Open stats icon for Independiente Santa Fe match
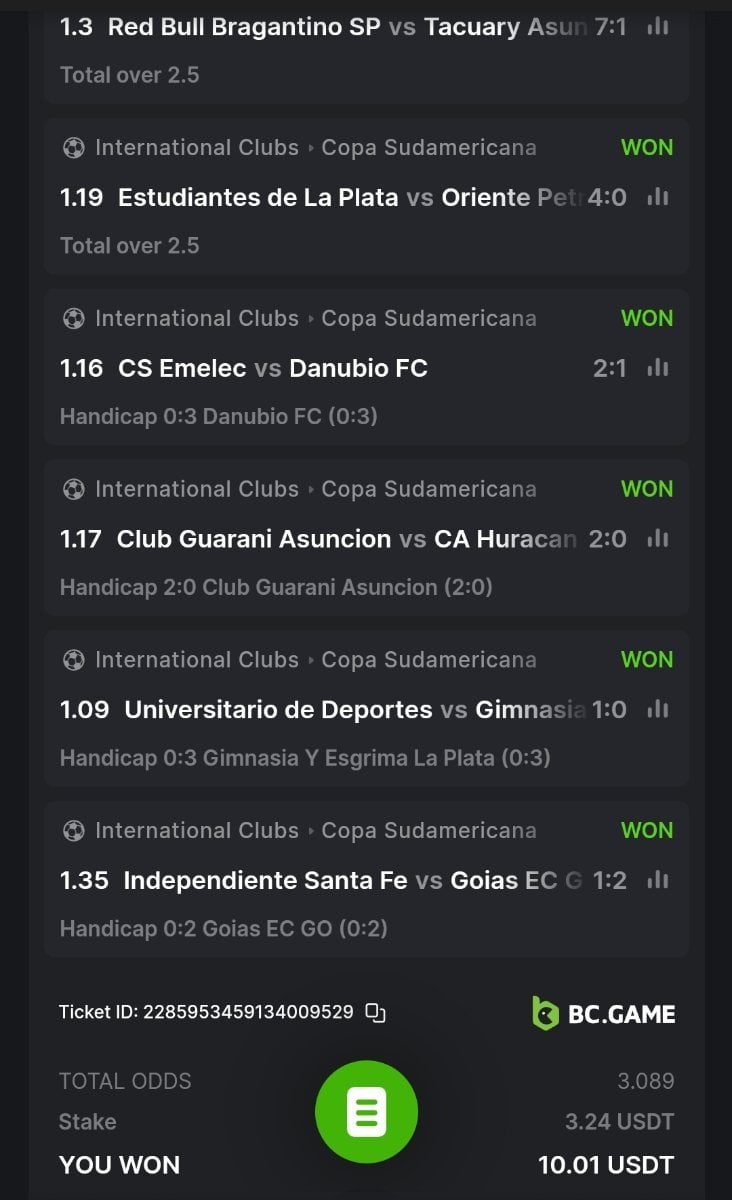The height and width of the screenshot is (1200, 732). pos(657,881)
